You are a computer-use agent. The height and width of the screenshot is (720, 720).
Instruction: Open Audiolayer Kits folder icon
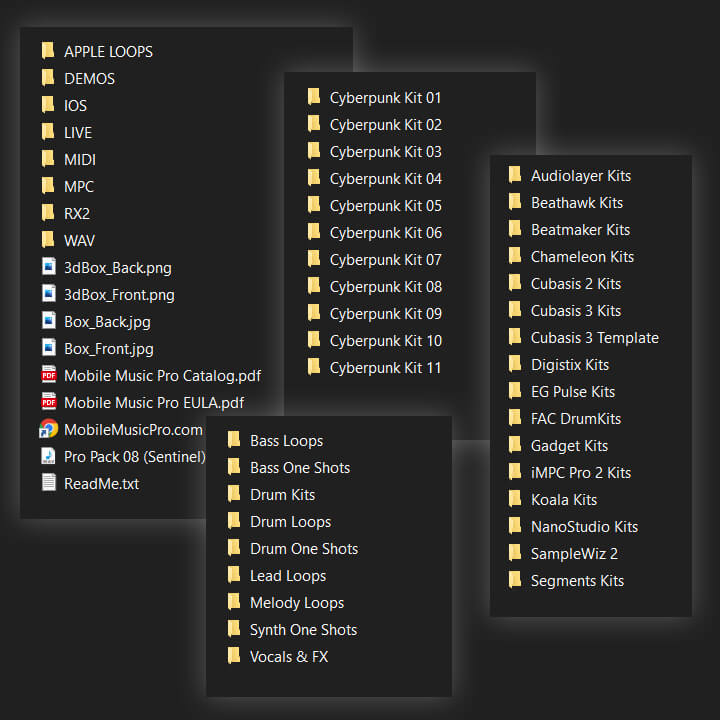click(x=515, y=175)
